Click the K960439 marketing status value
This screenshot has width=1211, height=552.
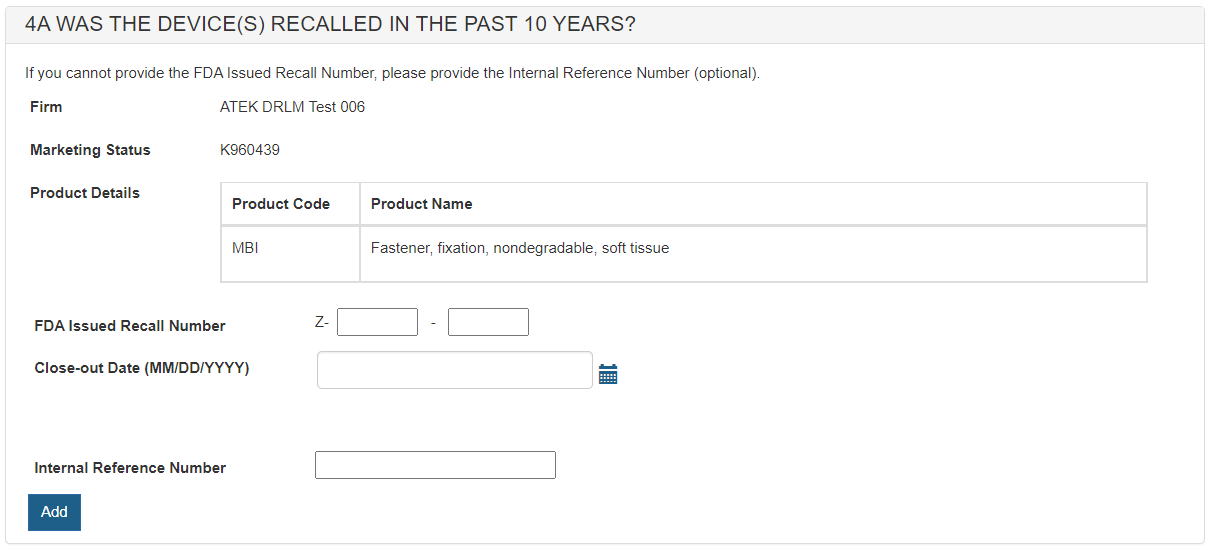click(x=250, y=150)
